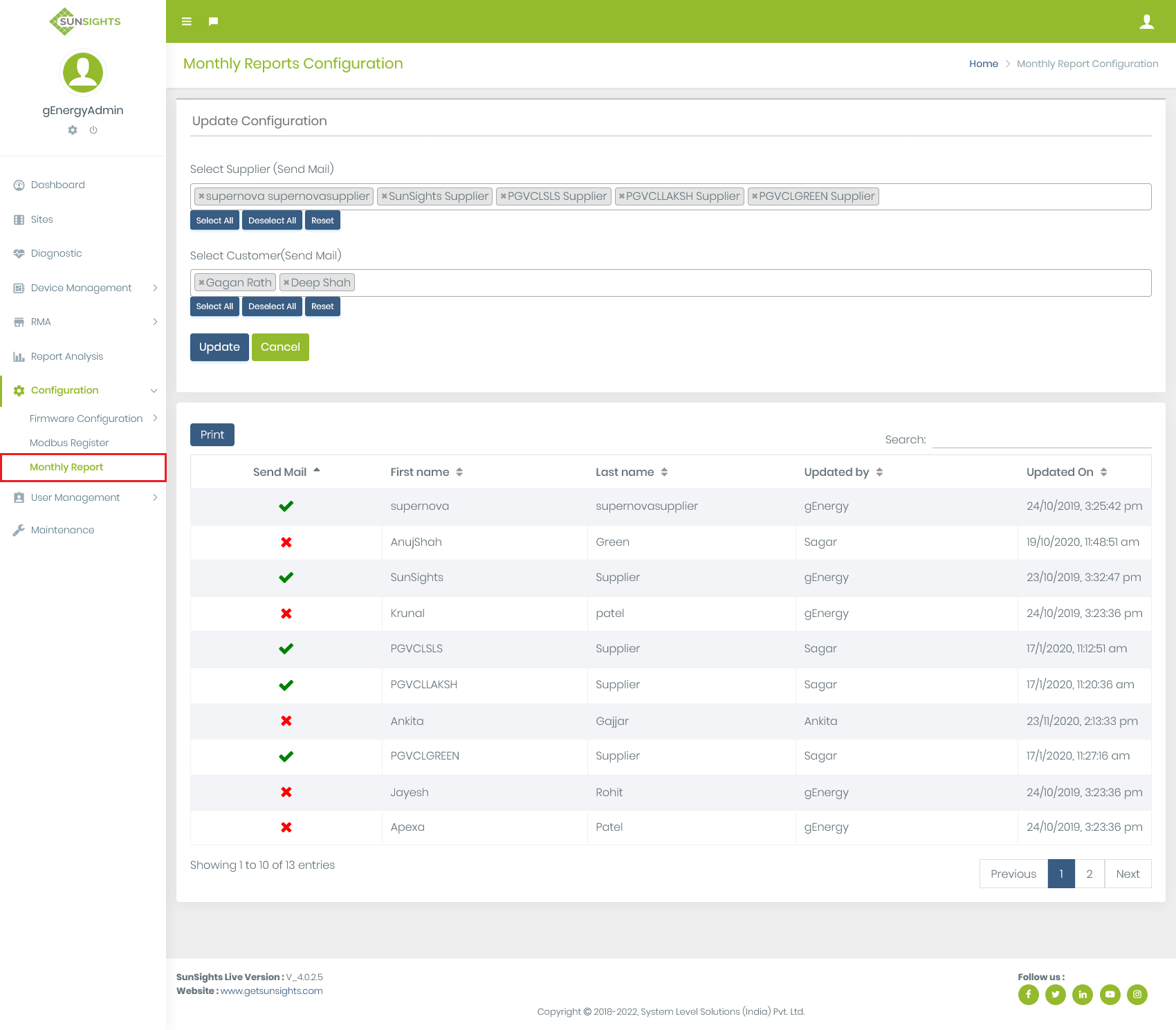
Task: Click the Update button
Action: coord(219,347)
